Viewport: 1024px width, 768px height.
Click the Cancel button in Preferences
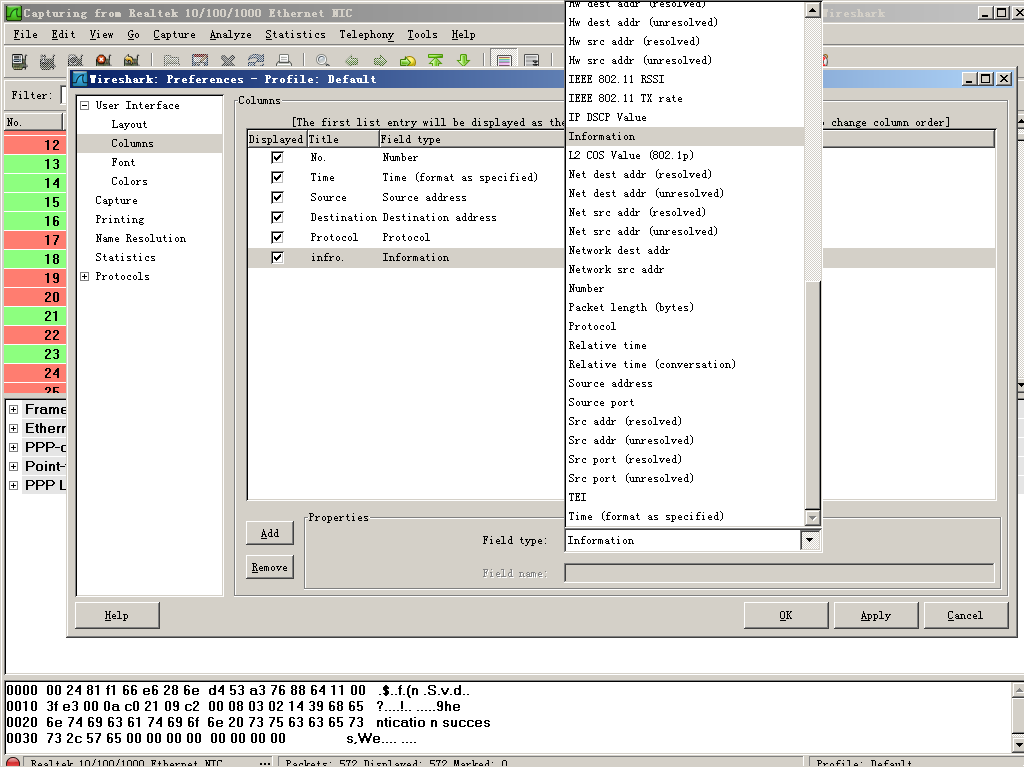[965, 615]
